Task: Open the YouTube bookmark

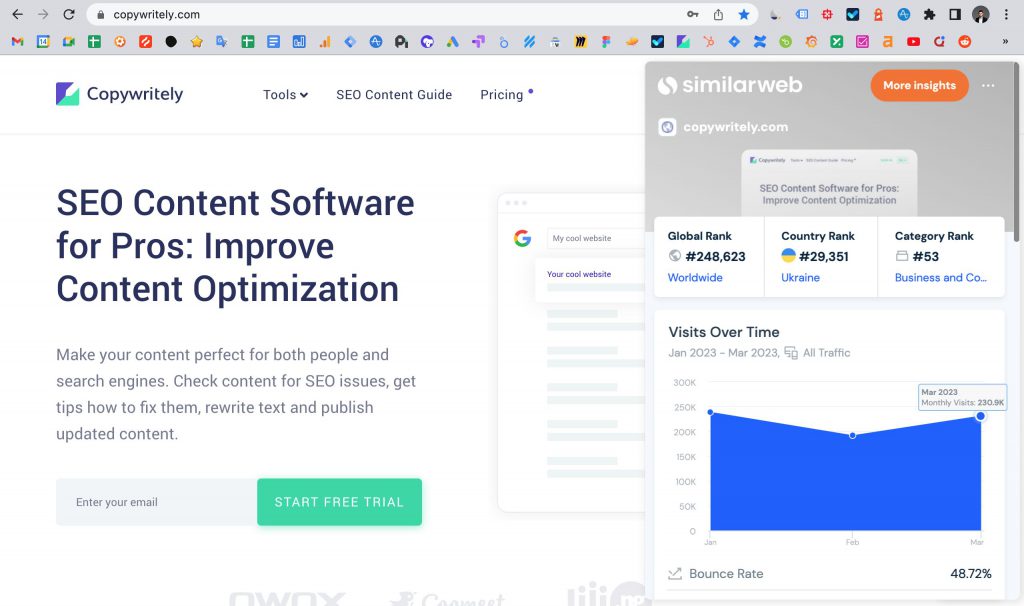Action: (913, 42)
